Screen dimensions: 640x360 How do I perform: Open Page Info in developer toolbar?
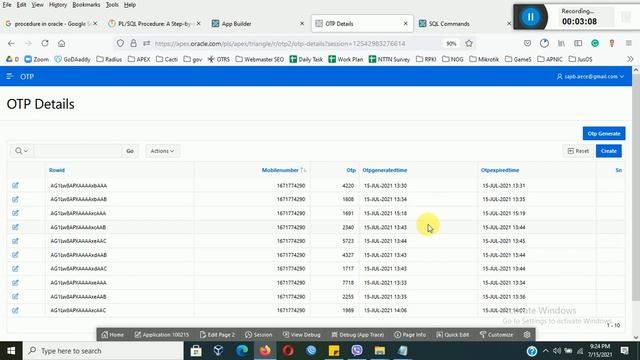click(410, 335)
